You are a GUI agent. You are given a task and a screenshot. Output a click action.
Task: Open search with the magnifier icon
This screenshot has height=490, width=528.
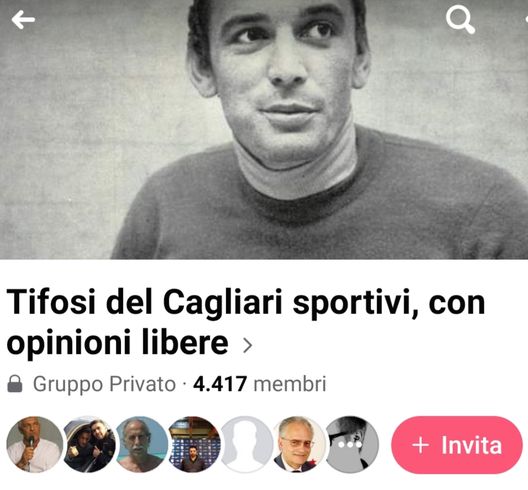[460, 21]
